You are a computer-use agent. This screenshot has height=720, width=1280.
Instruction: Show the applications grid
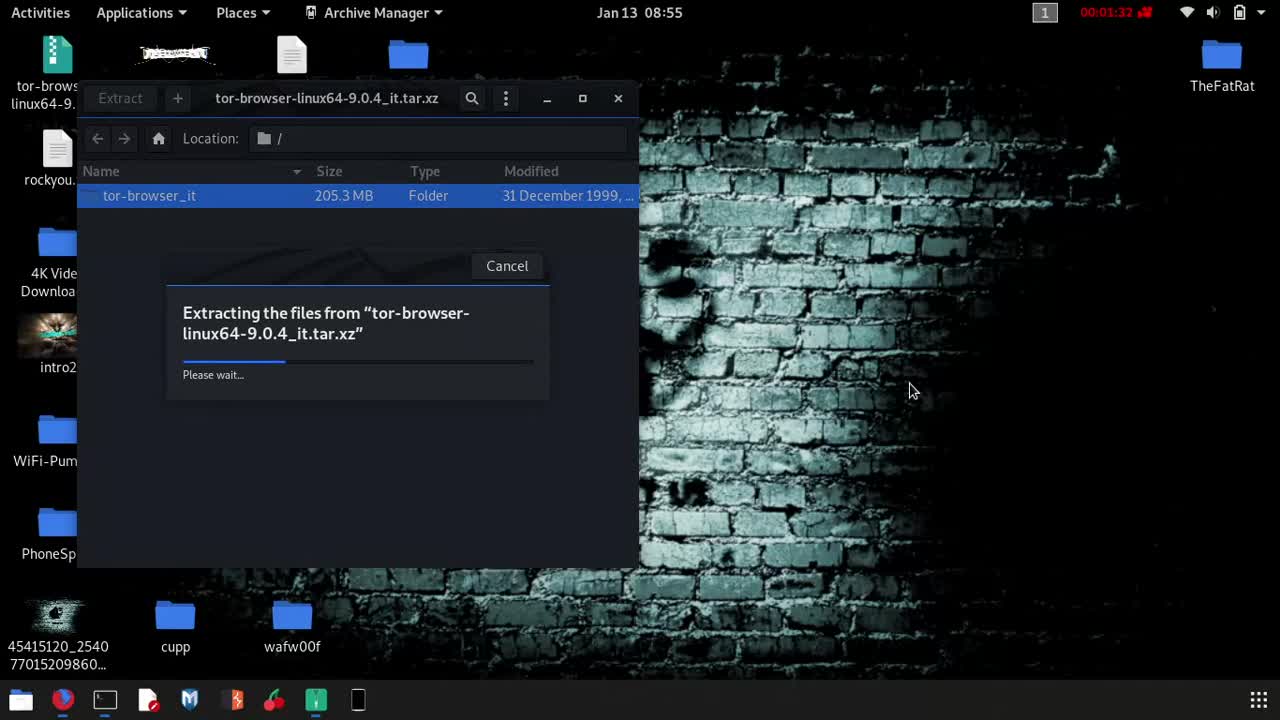[x=1259, y=700]
